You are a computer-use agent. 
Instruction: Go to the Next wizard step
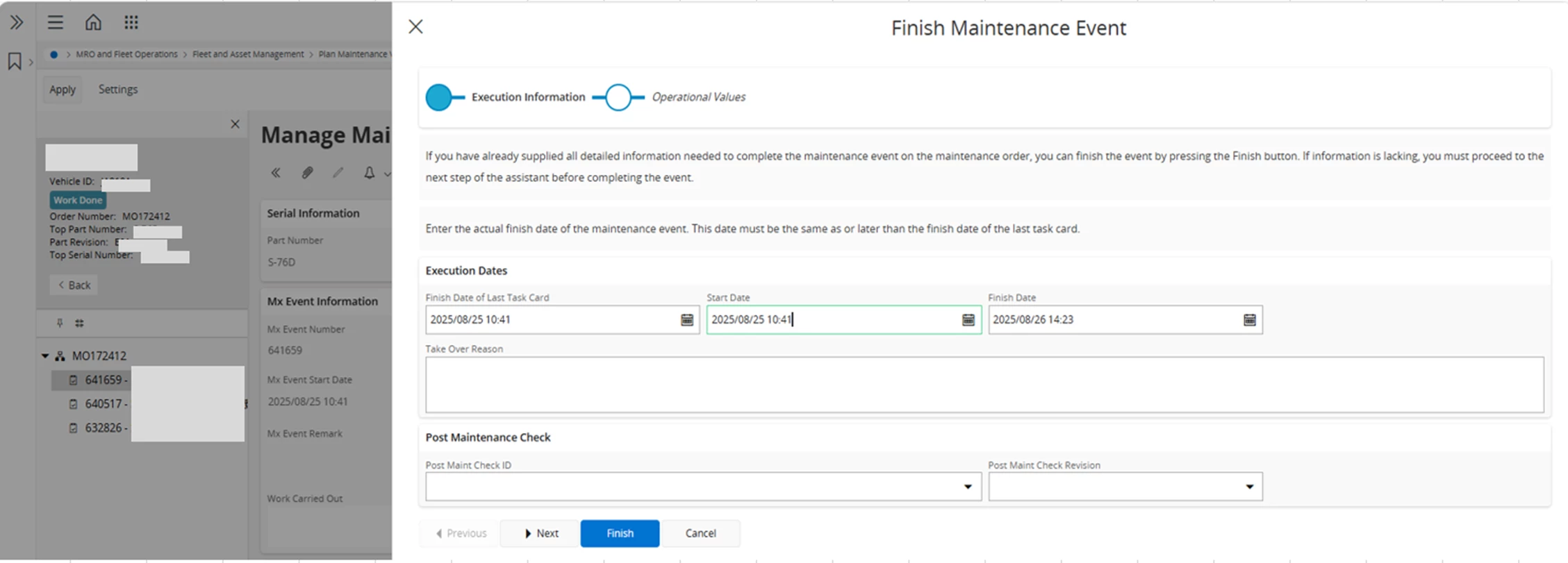pyautogui.click(x=540, y=533)
